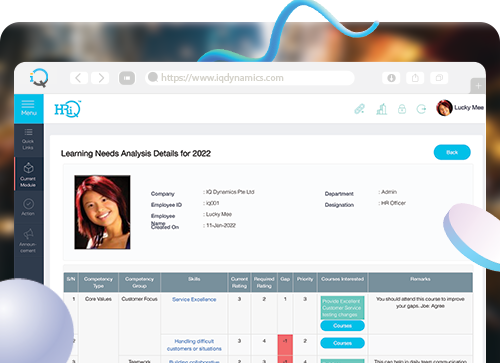Open a new browser tab with plus
Viewport: 500px width, 363px height.
(478, 86)
